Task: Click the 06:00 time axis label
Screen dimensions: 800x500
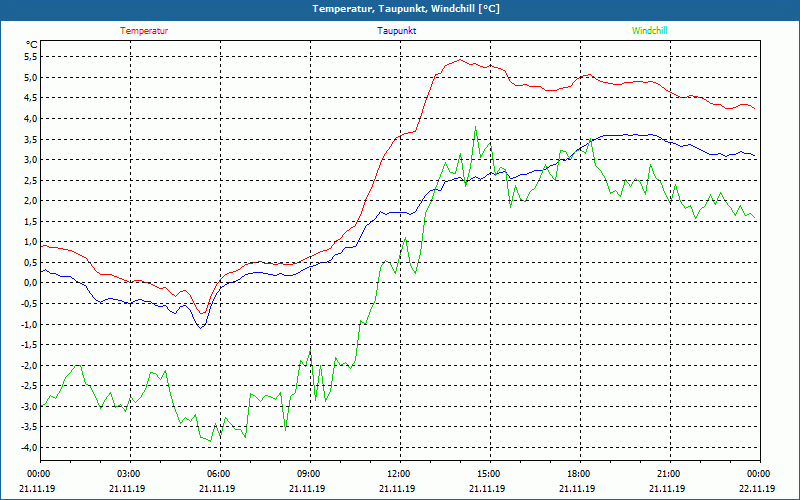Action: pyautogui.click(x=218, y=474)
